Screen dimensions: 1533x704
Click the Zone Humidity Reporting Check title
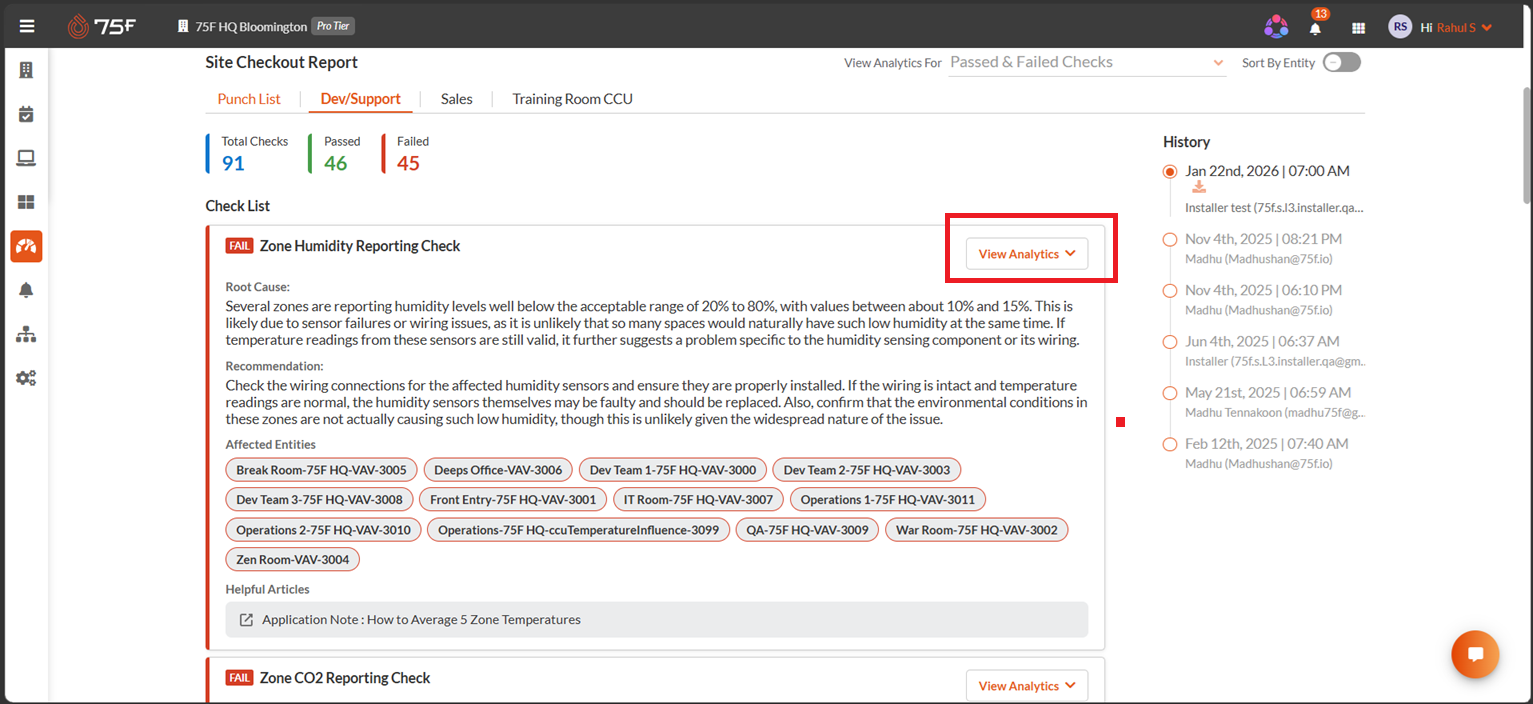[x=360, y=246]
